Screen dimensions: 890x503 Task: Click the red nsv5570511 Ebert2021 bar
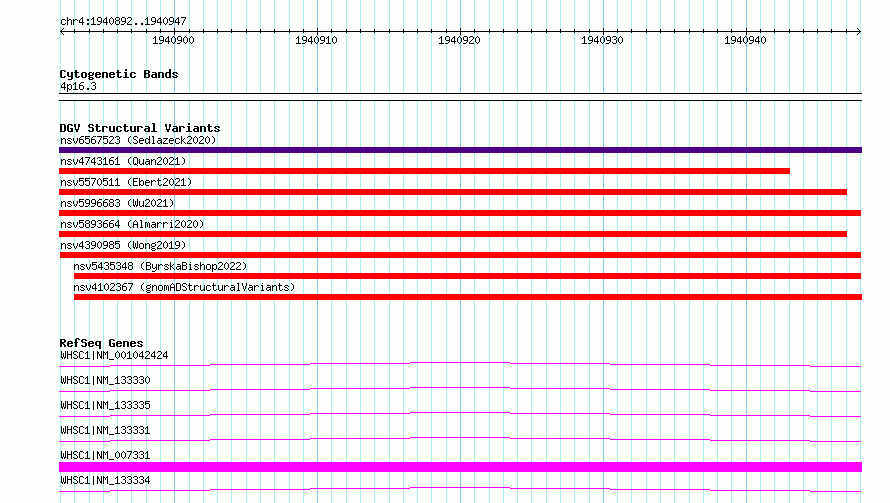click(x=453, y=192)
